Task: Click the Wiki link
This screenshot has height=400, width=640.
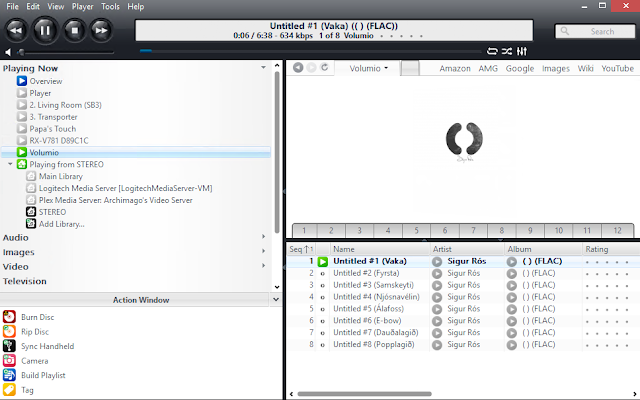Action: pos(585,69)
